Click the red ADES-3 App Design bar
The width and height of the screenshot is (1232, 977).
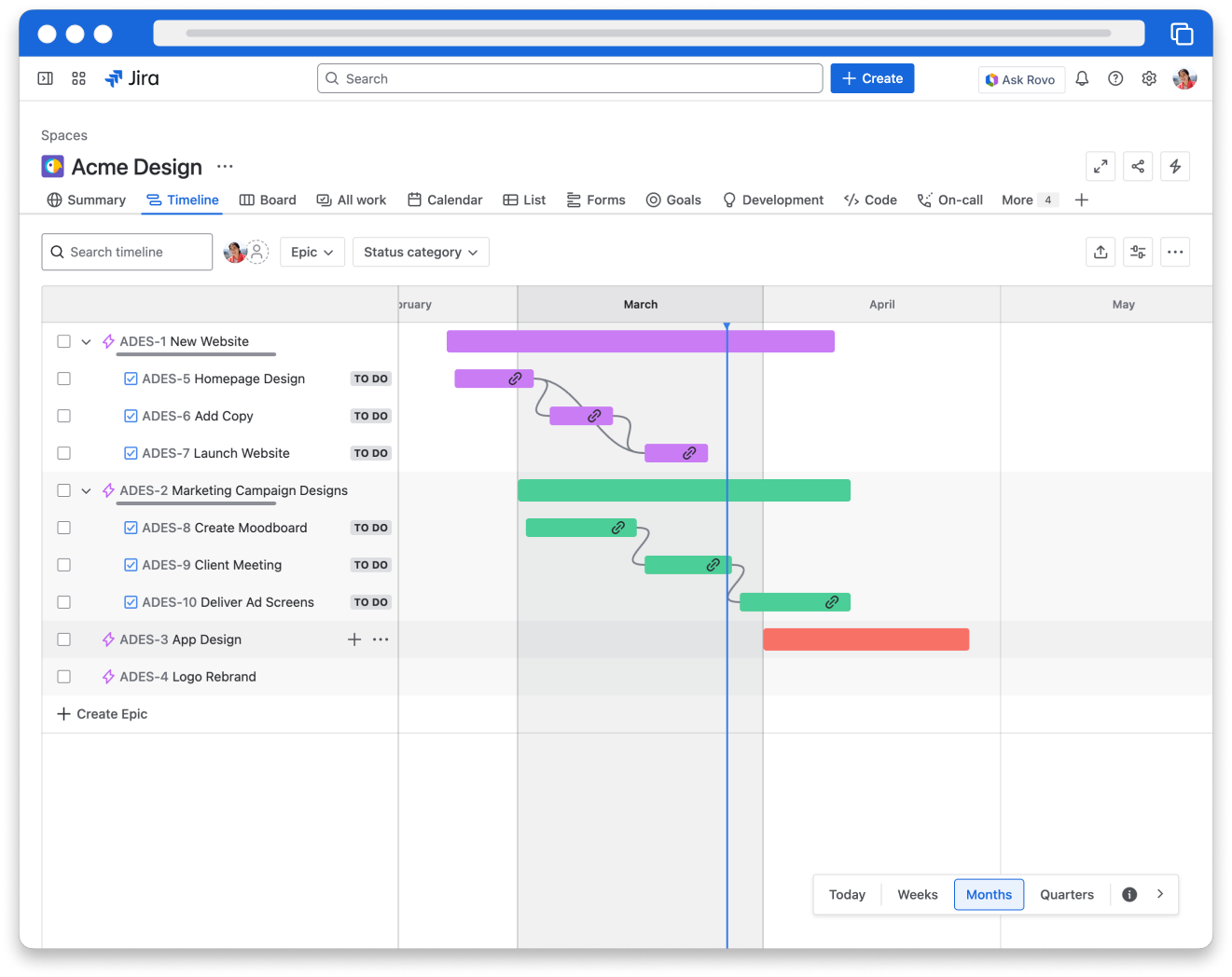[x=865, y=640]
